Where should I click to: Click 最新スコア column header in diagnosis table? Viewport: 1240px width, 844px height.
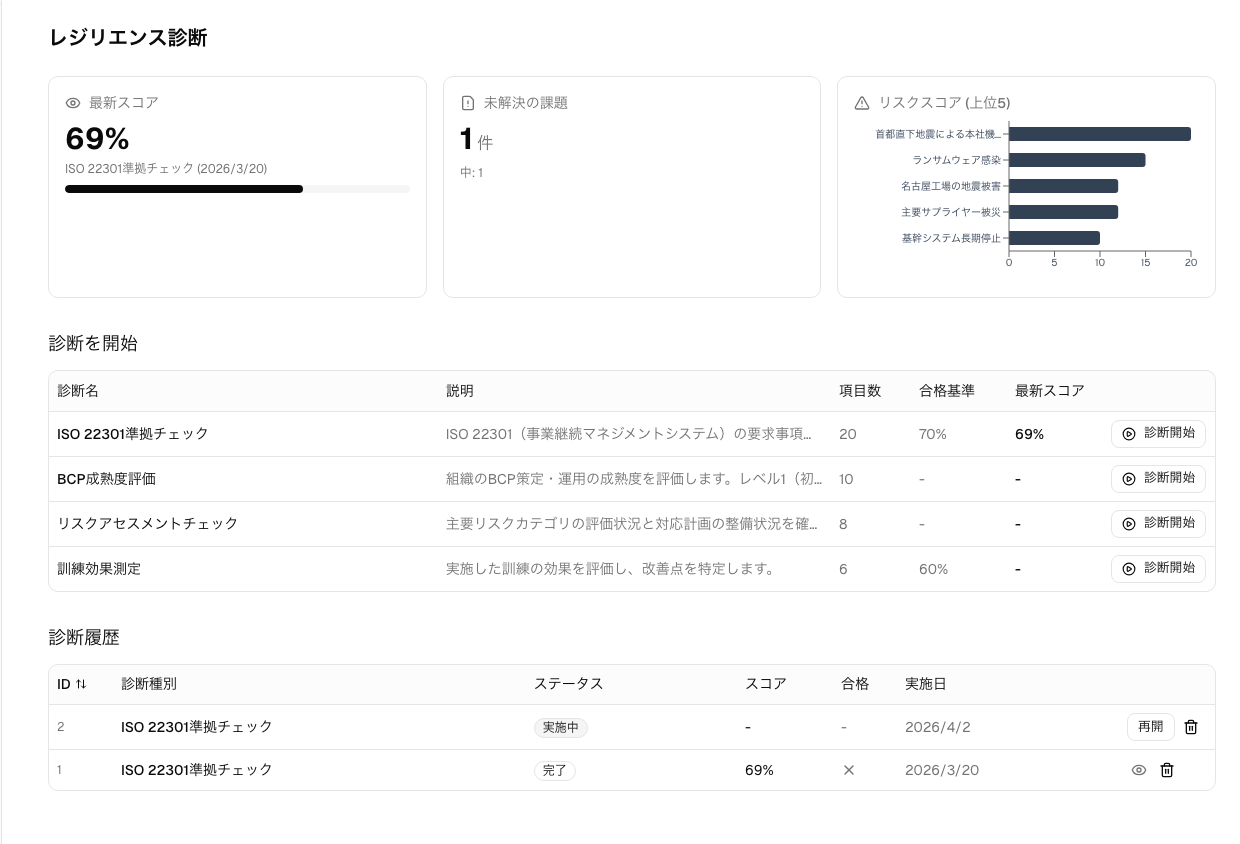pyautogui.click(x=1050, y=391)
